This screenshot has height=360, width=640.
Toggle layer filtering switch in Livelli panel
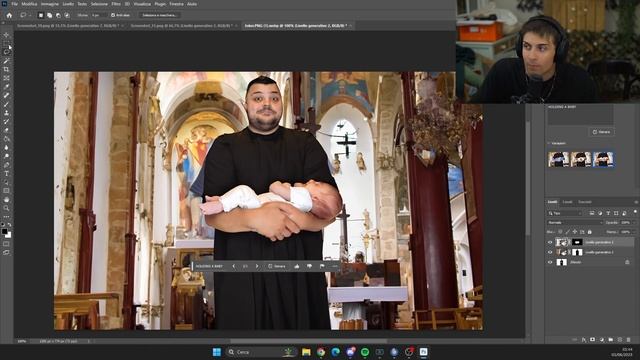(x=635, y=212)
